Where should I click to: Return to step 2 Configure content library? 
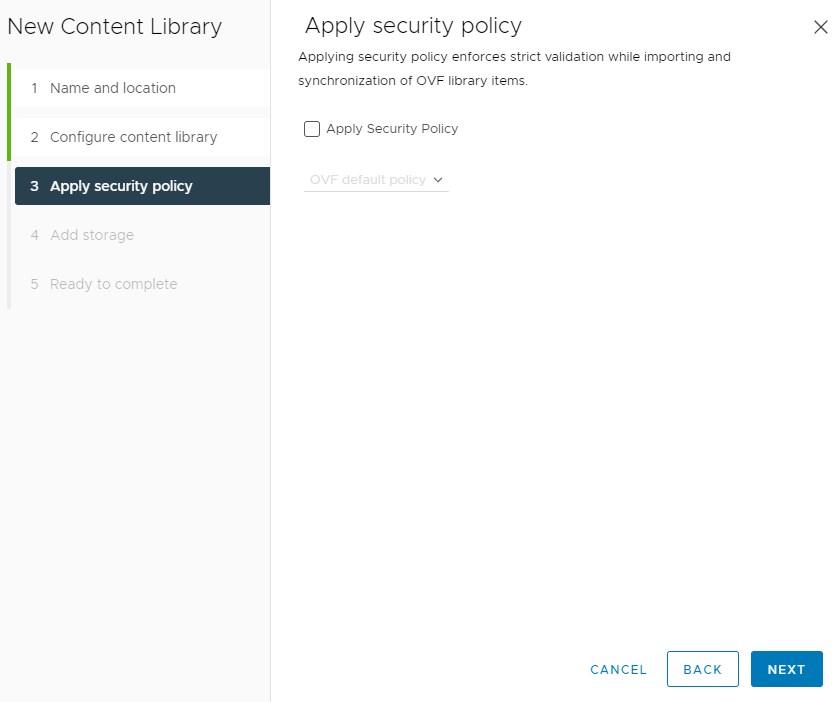(x=142, y=137)
